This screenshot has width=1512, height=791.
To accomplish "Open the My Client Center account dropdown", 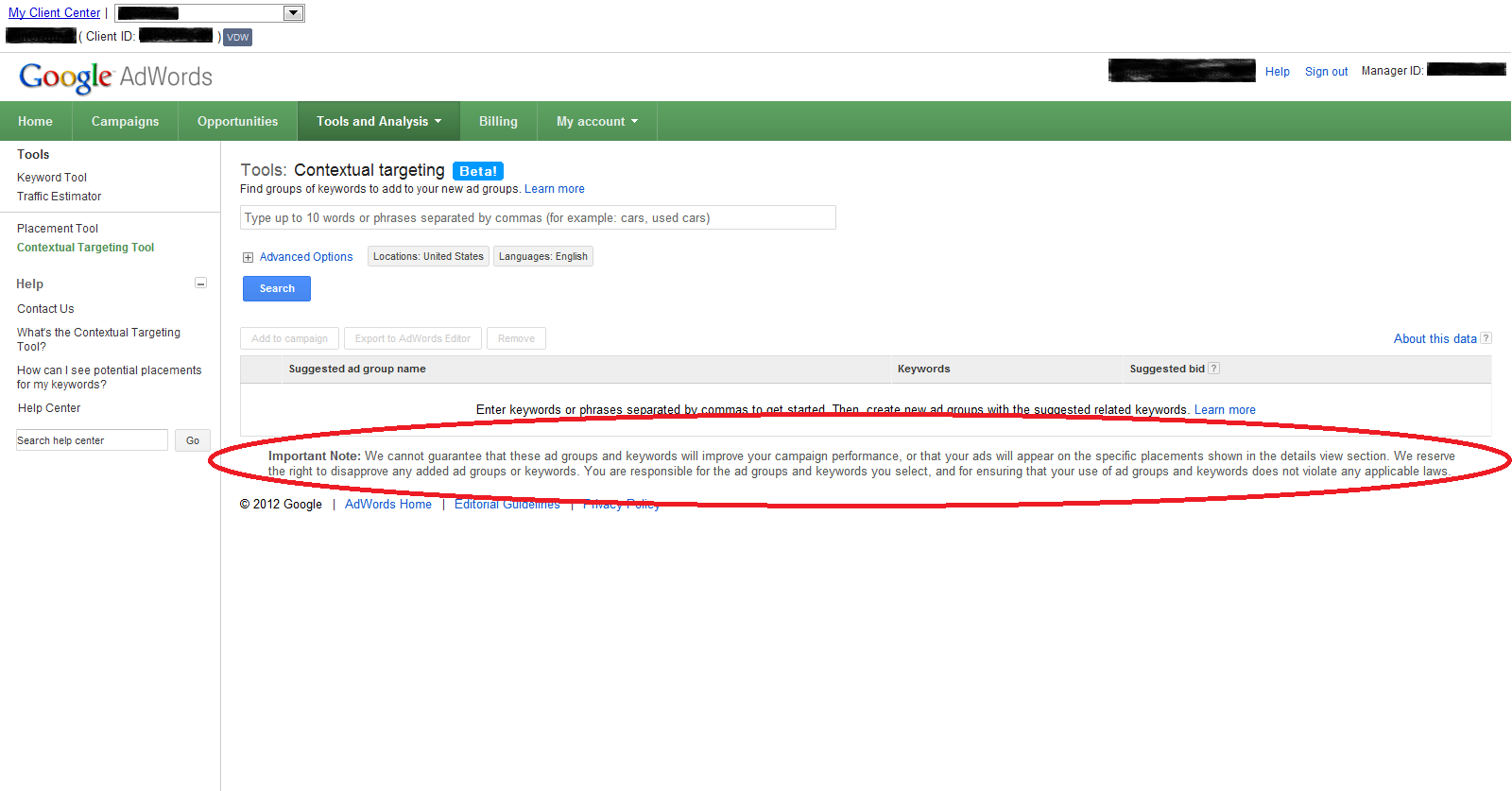I will tap(209, 13).
